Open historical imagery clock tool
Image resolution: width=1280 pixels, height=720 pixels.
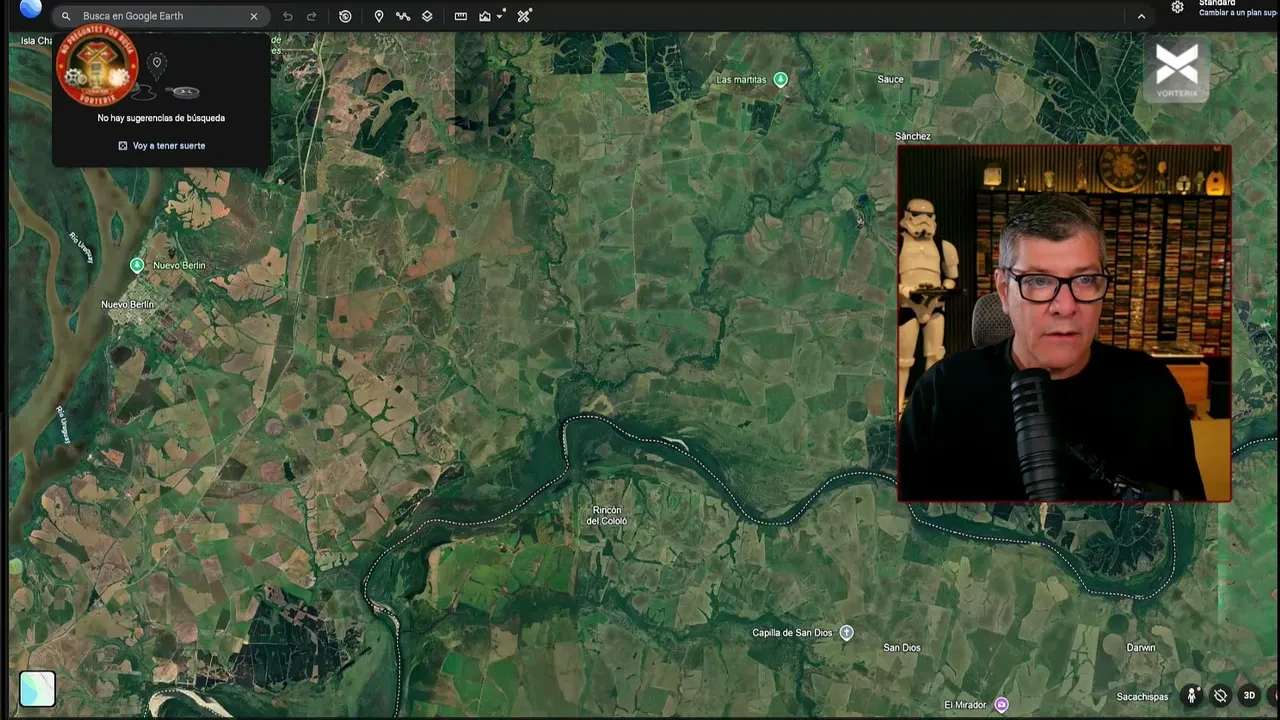(345, 16)
